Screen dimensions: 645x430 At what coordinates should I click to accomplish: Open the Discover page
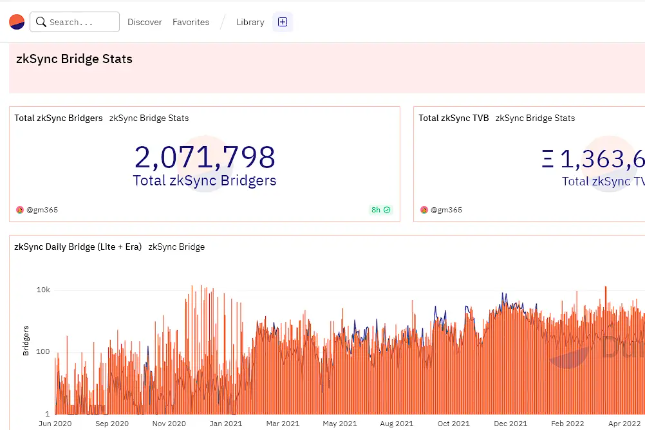click(144, 22)
